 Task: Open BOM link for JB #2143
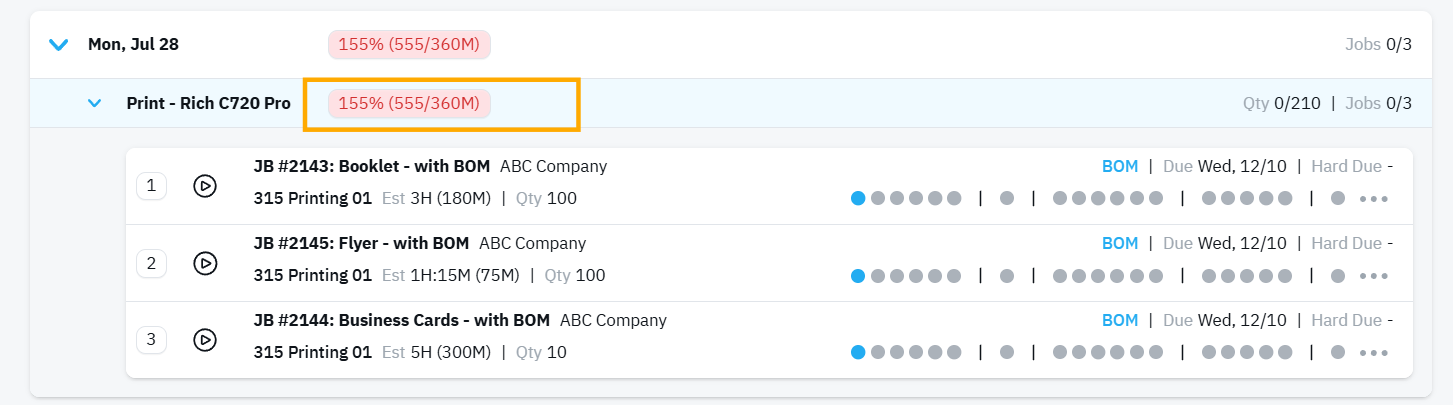pos(1120,166)
